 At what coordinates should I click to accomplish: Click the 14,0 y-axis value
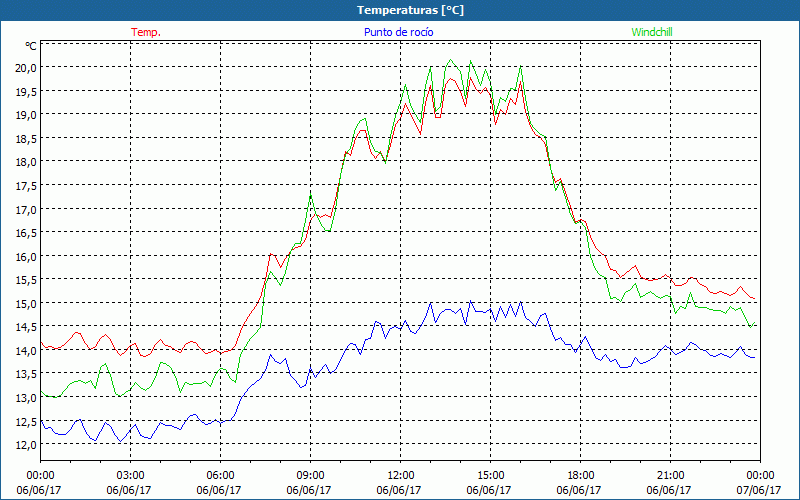point(26,351)
